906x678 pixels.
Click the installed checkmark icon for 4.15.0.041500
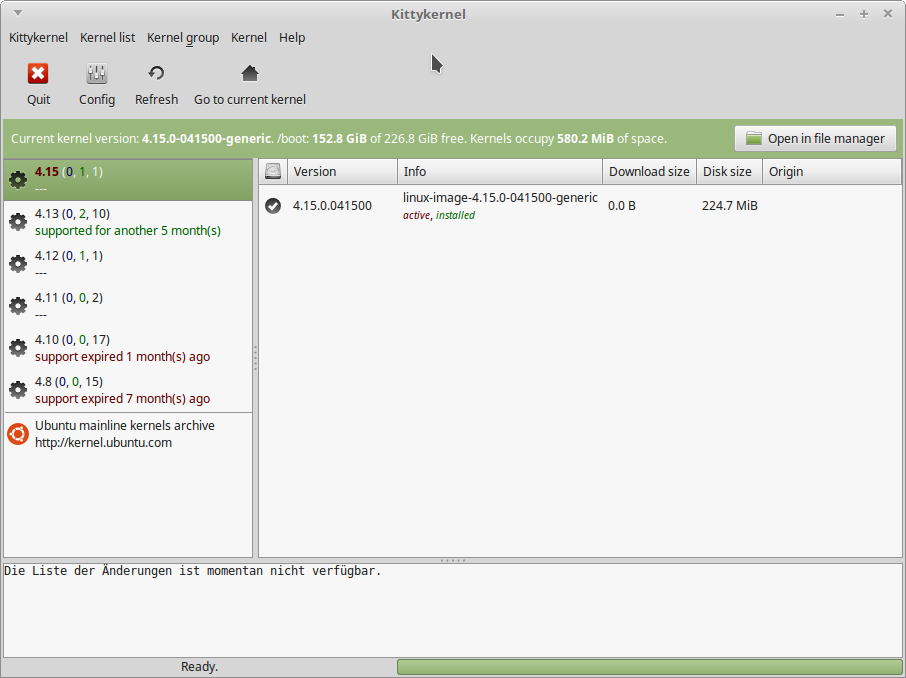(x=273, y=205)
